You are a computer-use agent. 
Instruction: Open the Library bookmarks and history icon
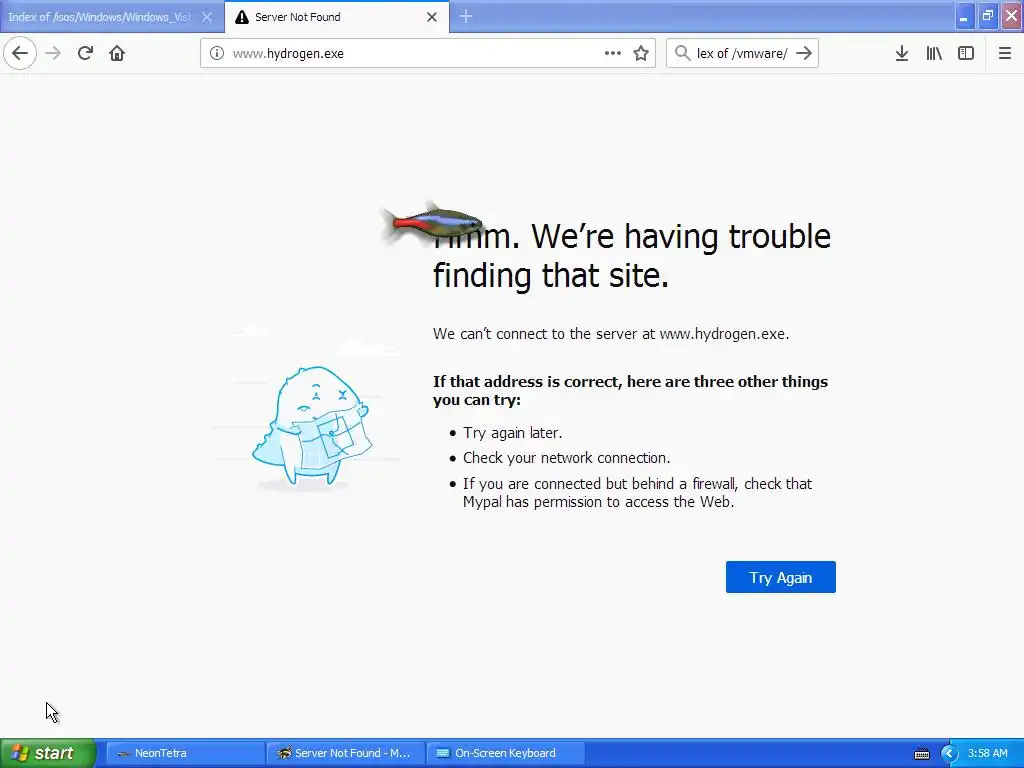934,53
